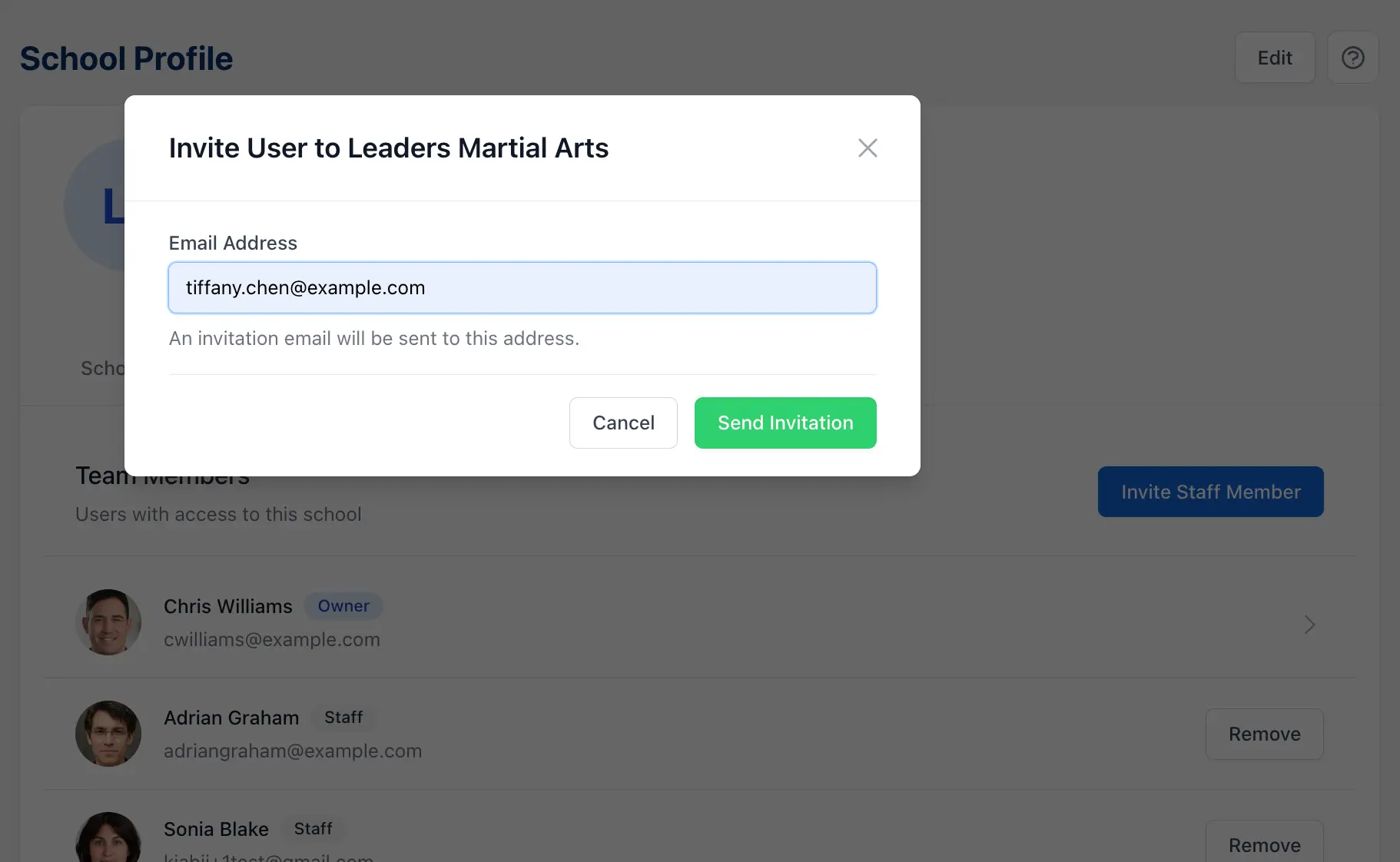Click the School Profile page heading

click(x=126, y=58)
